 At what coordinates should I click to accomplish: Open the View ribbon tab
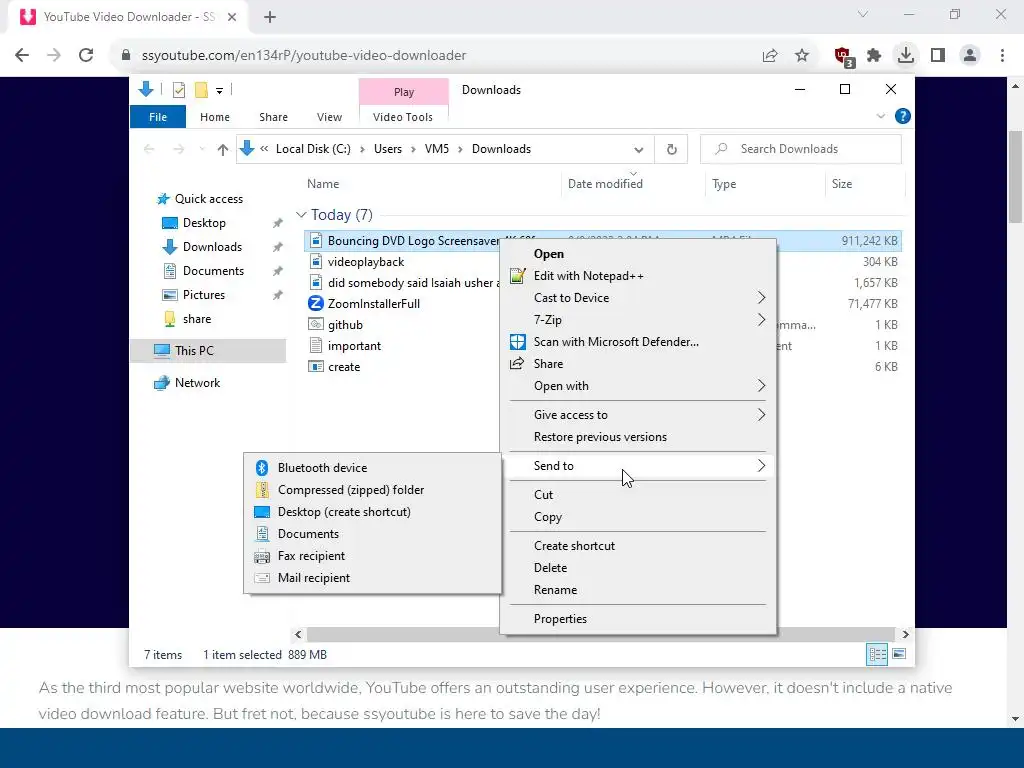pos(329,117)
